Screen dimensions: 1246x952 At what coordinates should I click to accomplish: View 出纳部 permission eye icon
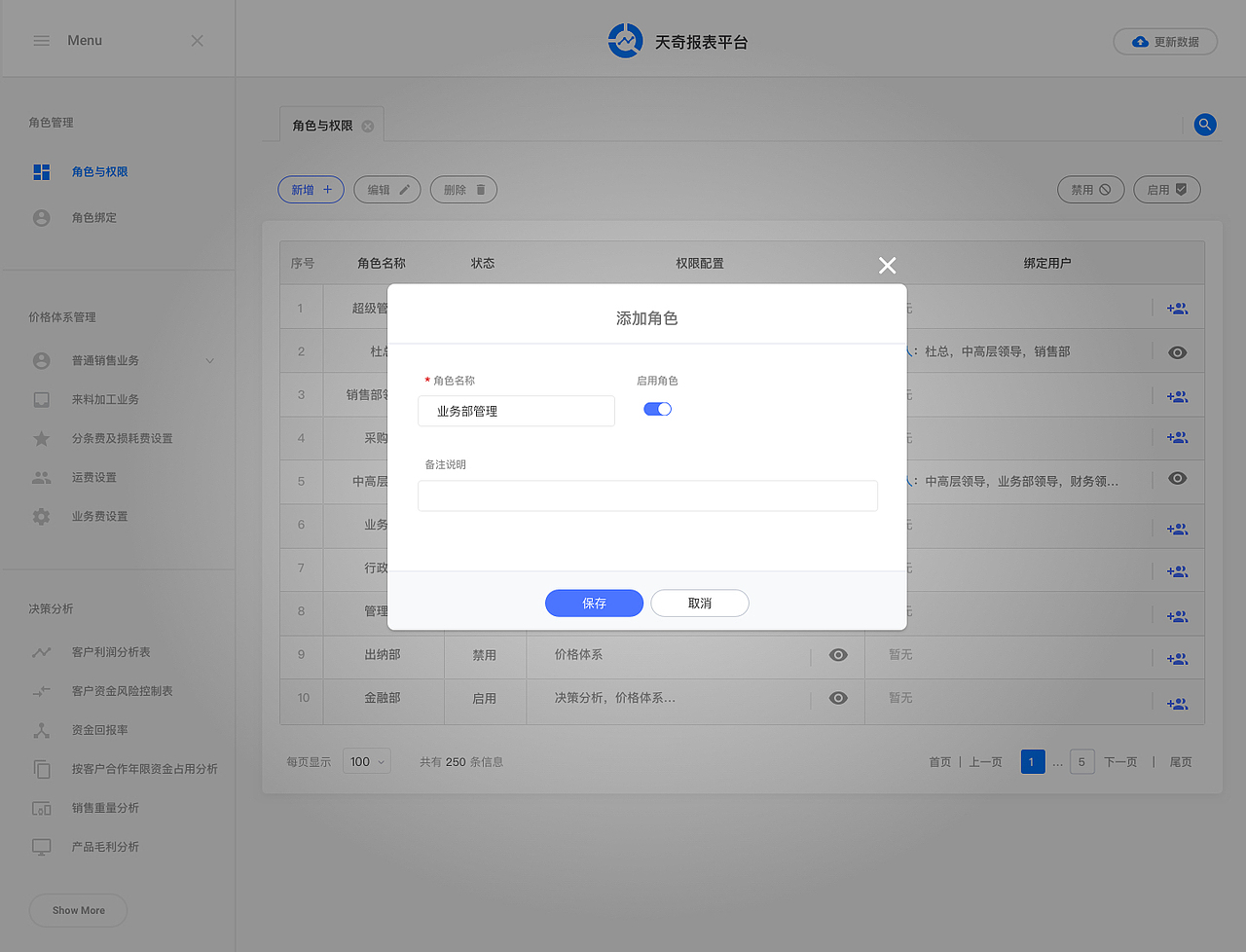(x=838, y=655)
